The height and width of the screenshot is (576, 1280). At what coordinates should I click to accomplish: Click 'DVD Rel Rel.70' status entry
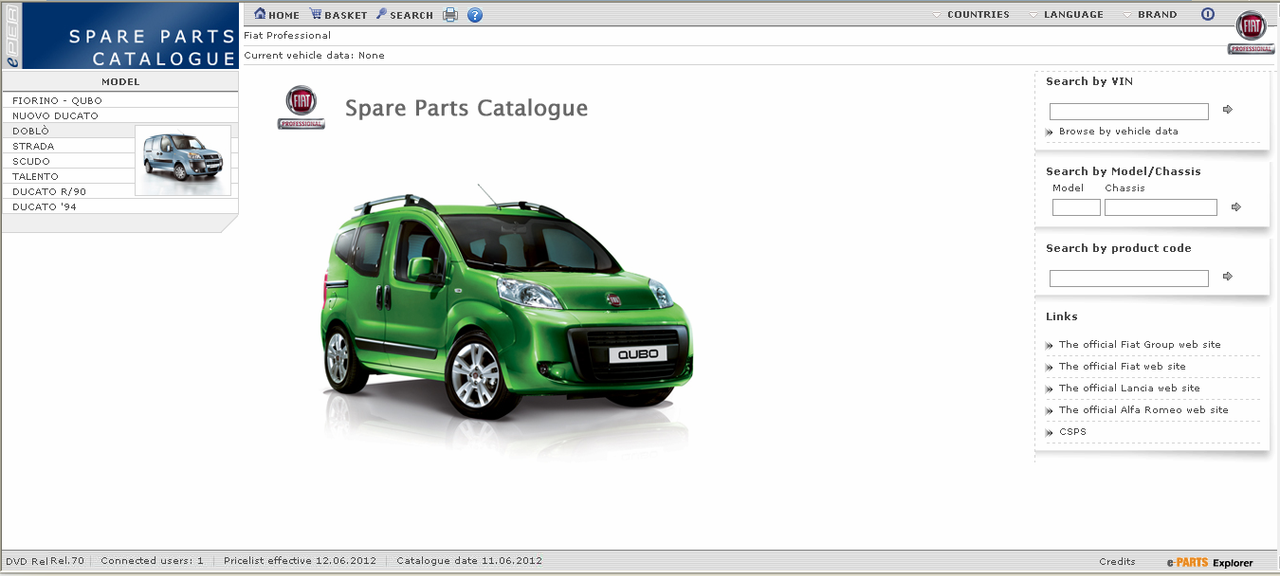[45, 561]
